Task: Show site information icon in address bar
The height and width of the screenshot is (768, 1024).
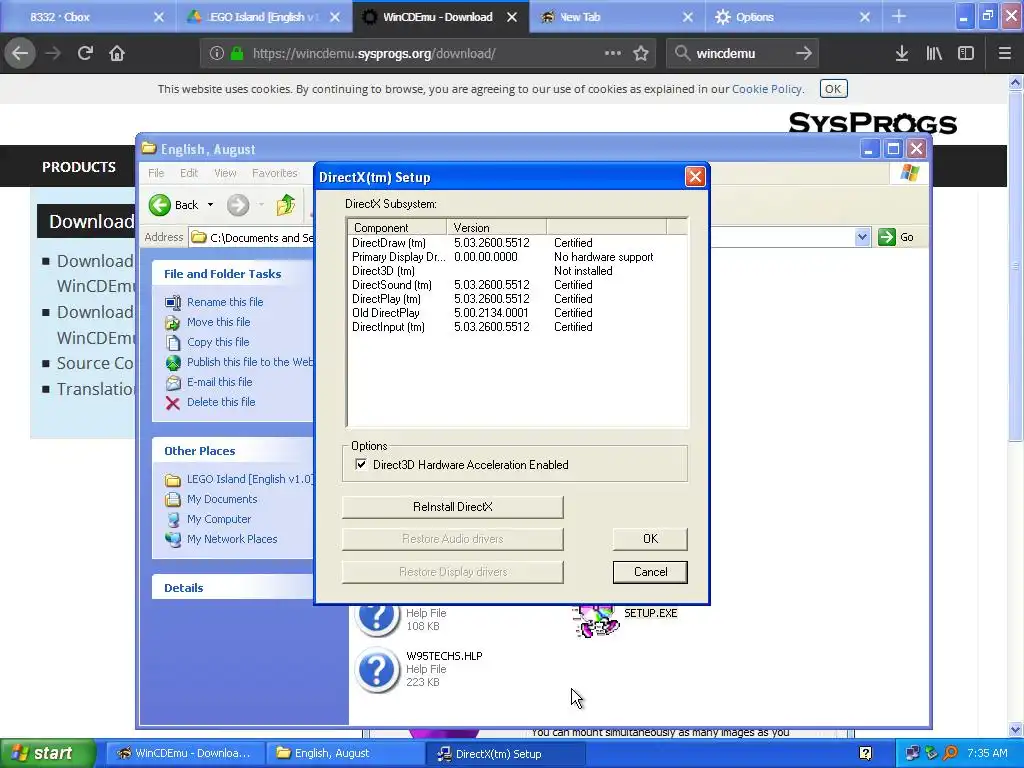Action: [x=217, y=54]
